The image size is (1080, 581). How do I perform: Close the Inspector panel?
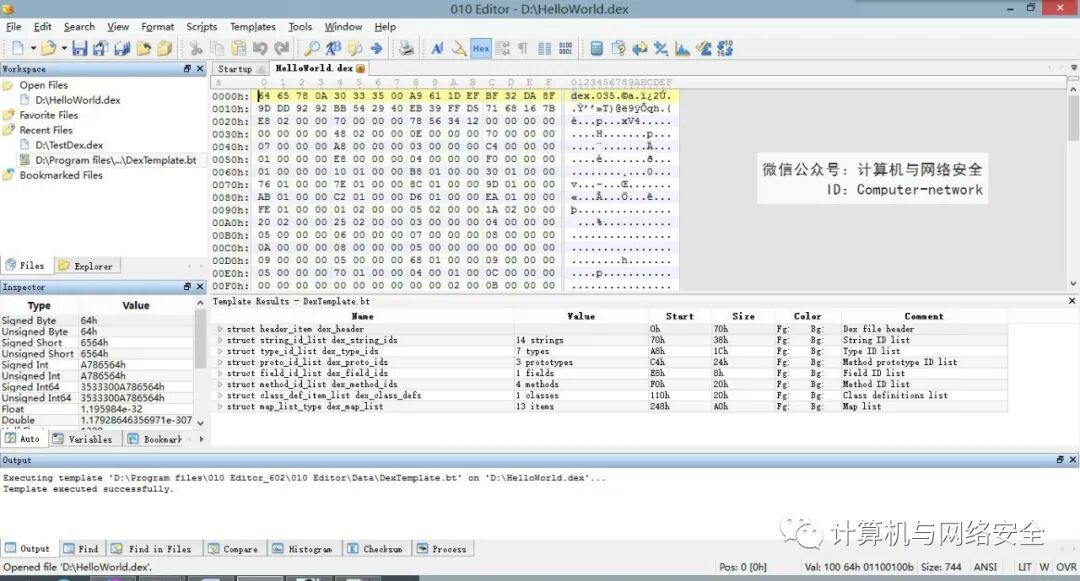[x=200, y=286]
